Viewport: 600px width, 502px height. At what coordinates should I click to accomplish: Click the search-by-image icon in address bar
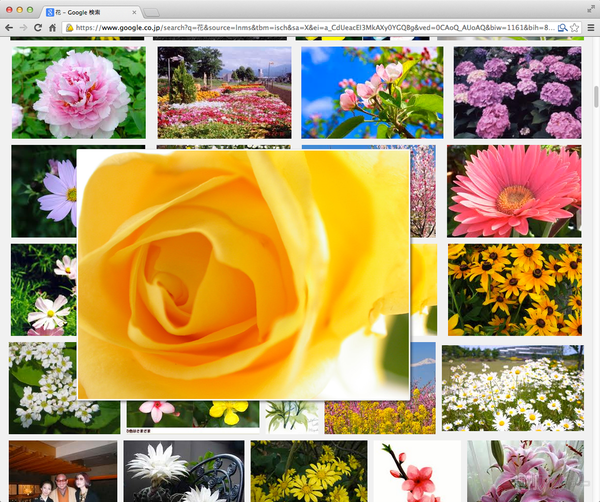pos(562,28)
